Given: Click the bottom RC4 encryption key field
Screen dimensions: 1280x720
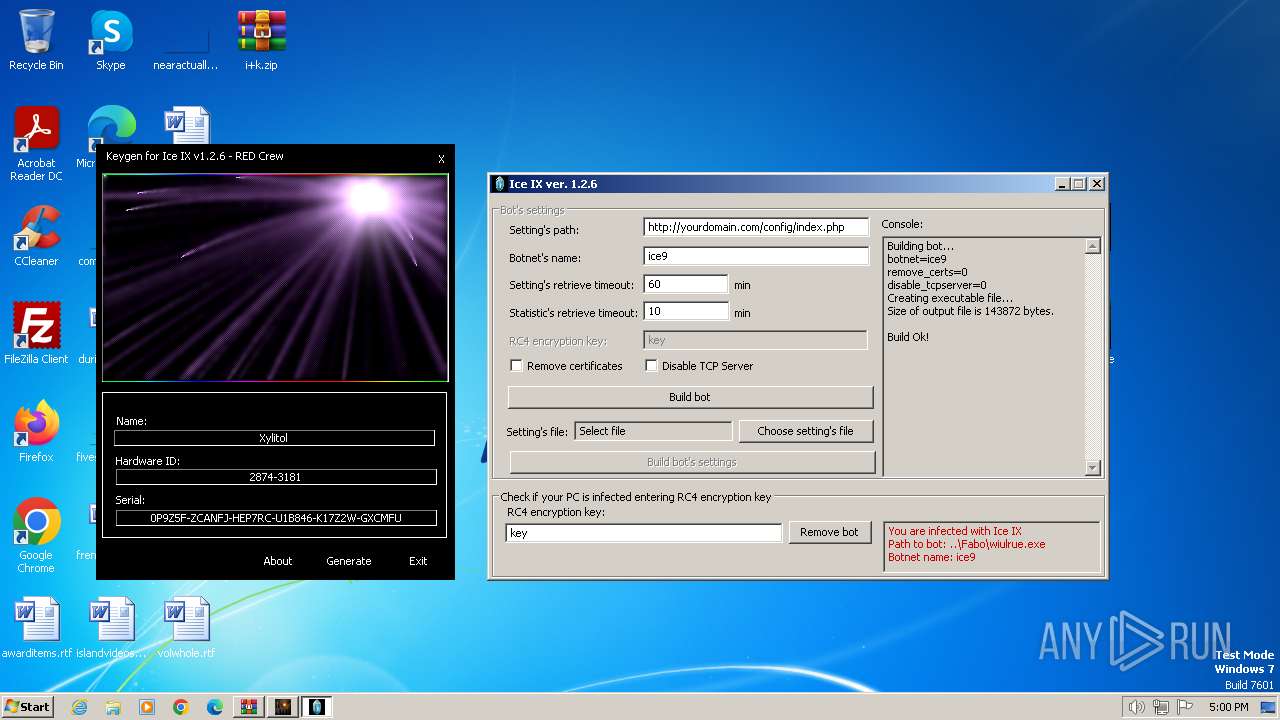Looking at the screenshot, I should [x=644, y=533].
